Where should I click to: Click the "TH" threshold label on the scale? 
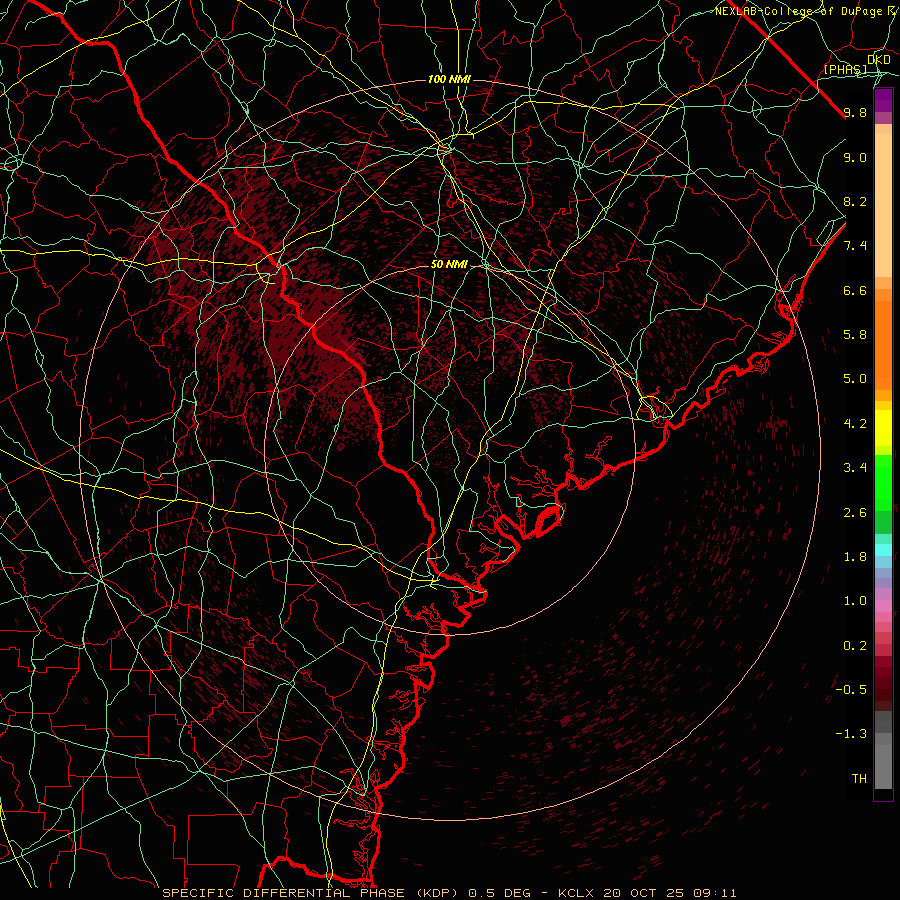[x=859, y=779]
